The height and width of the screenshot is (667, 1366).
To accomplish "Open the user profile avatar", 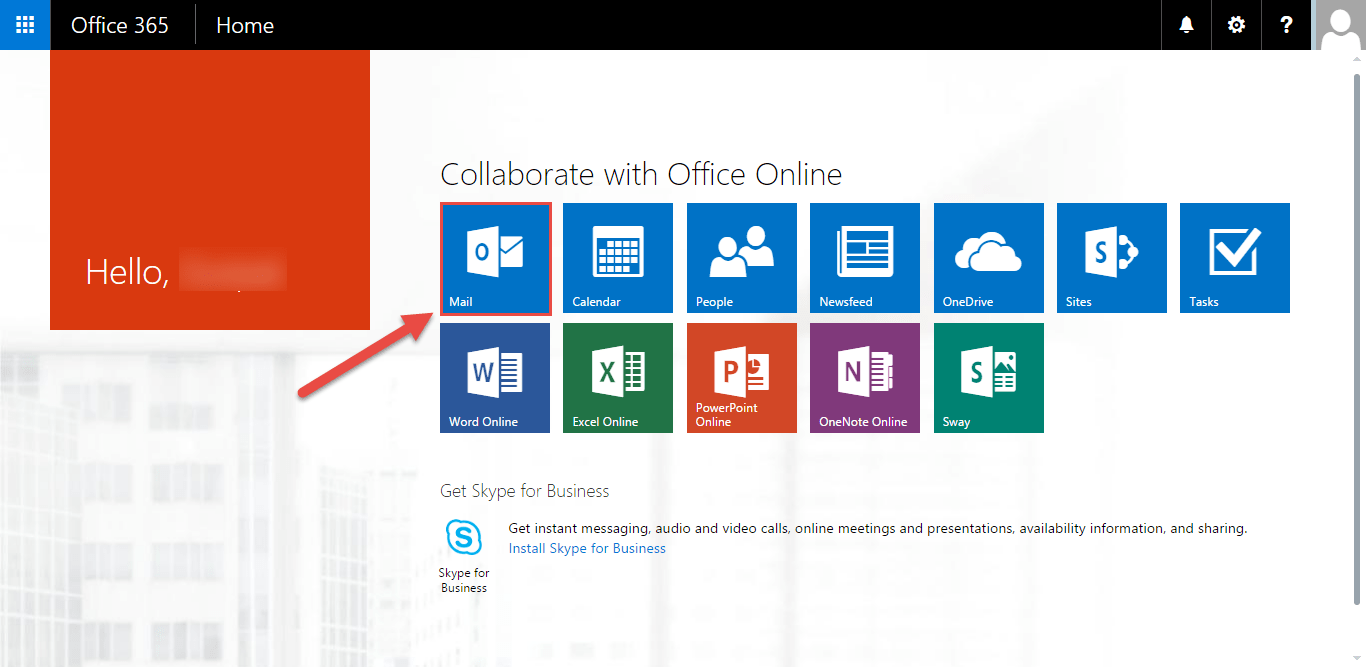I will 1339,25.
